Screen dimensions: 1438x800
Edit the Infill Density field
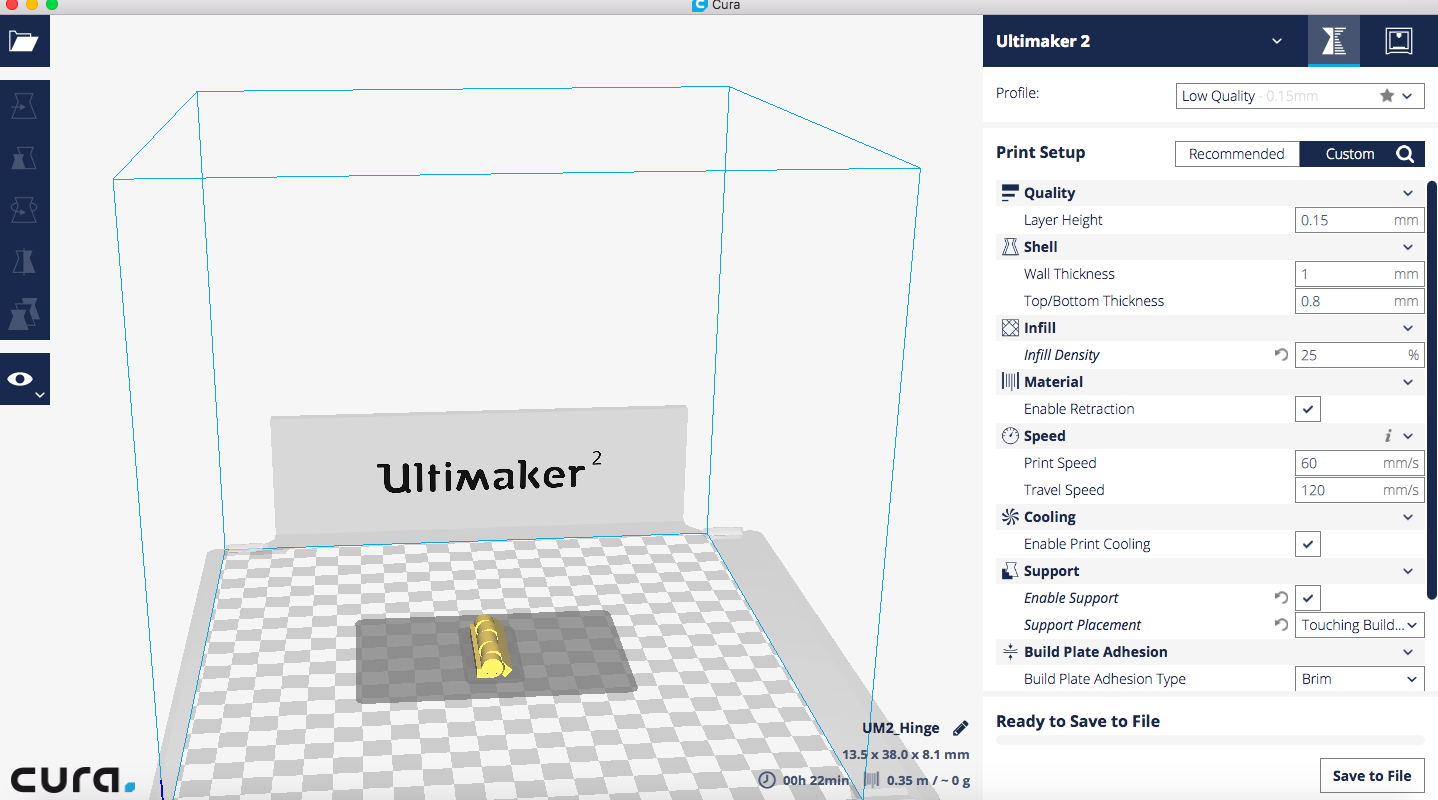(x=1359, y=355)
